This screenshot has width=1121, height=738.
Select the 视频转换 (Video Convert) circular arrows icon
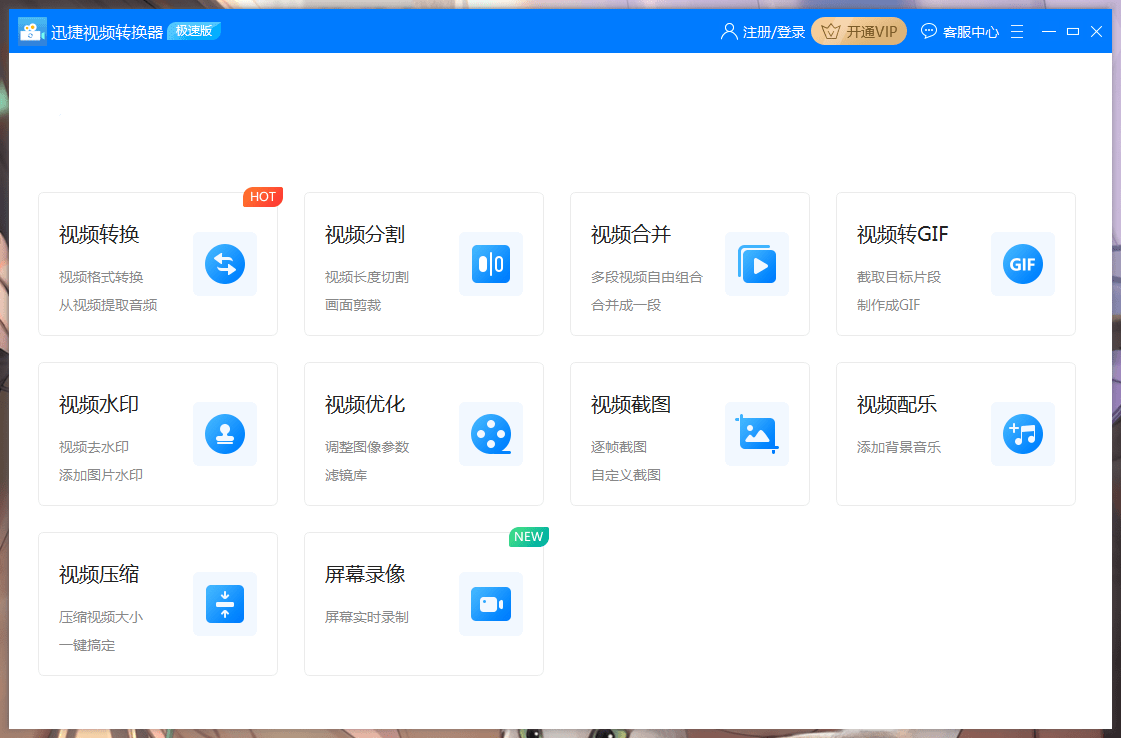tap(224, 264)
